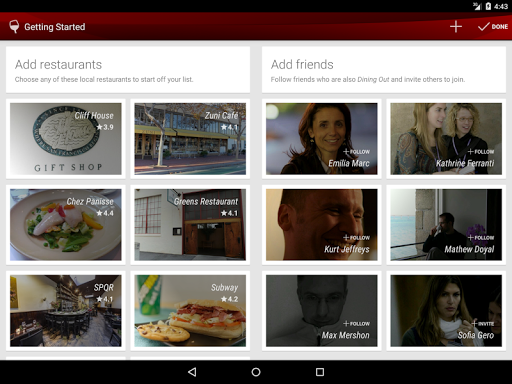Tap the battery status icon
This screenshot has width=512, height=384.
pyautogui.click(x=488, y=6)
